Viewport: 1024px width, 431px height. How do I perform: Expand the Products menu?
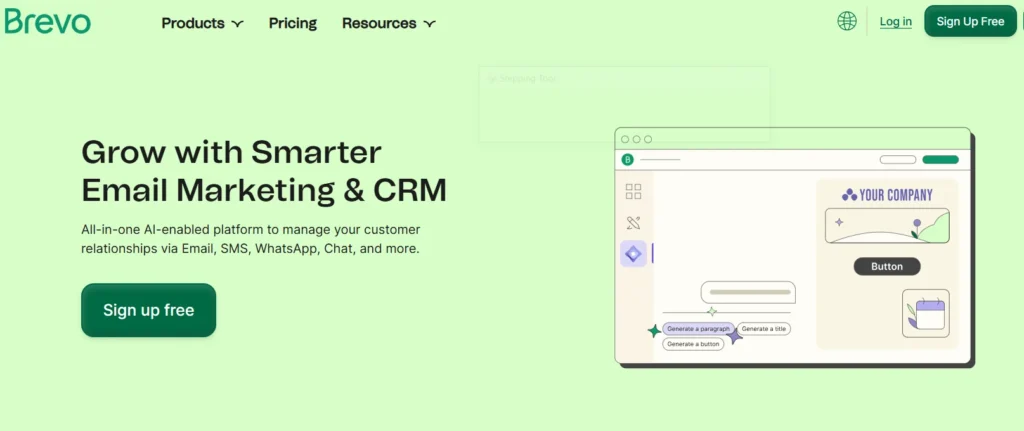202,24
